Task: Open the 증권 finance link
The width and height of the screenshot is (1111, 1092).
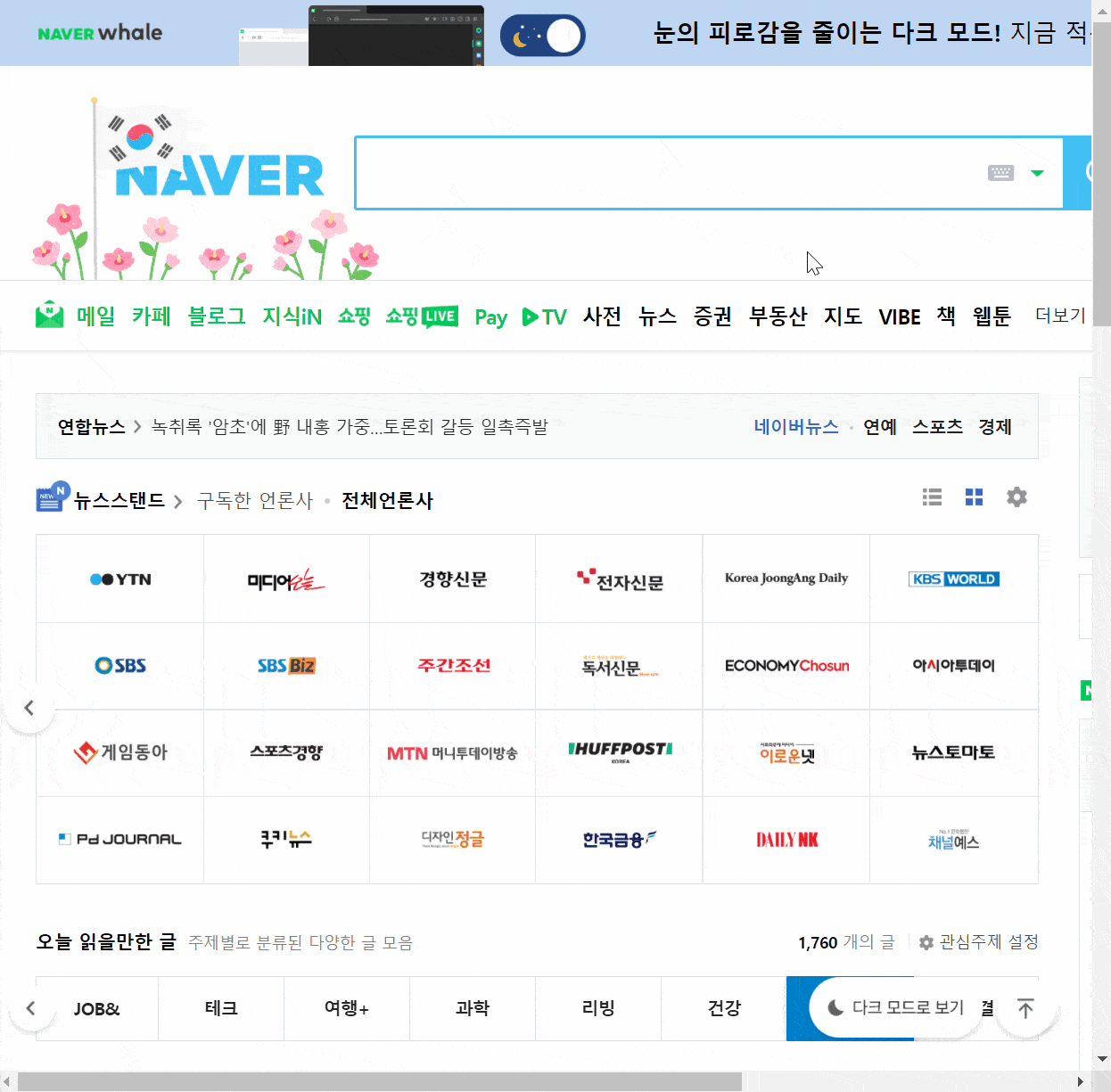Action: (712, 316)
